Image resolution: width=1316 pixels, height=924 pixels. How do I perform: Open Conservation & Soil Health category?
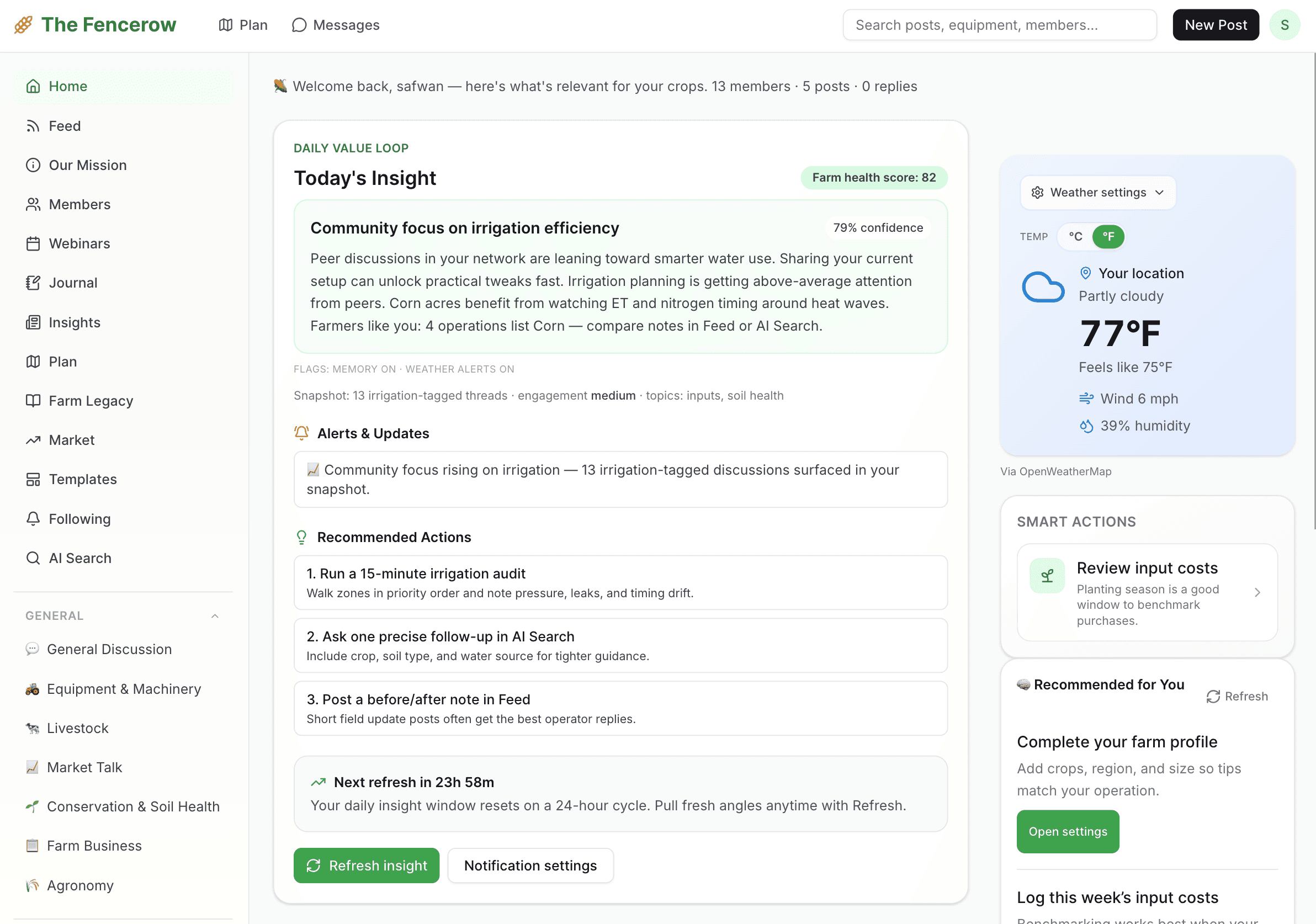[x=123, y=806]
